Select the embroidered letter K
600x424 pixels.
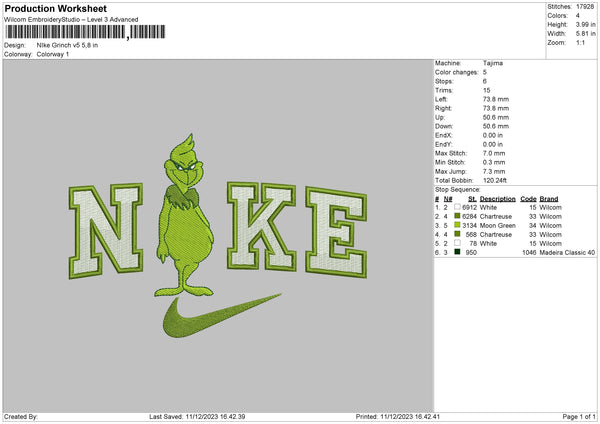261,226
